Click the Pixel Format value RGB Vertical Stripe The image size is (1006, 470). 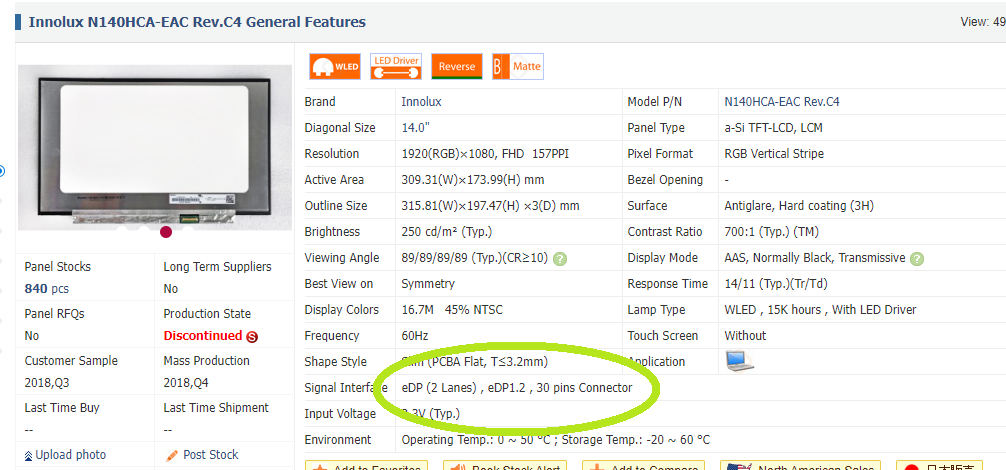point(774,154)
